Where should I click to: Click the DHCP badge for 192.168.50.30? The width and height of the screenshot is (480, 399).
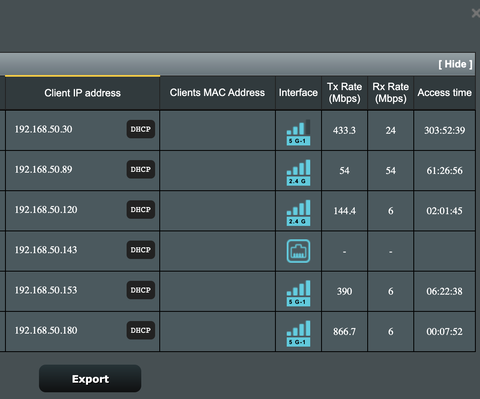[x=141, y=129]
